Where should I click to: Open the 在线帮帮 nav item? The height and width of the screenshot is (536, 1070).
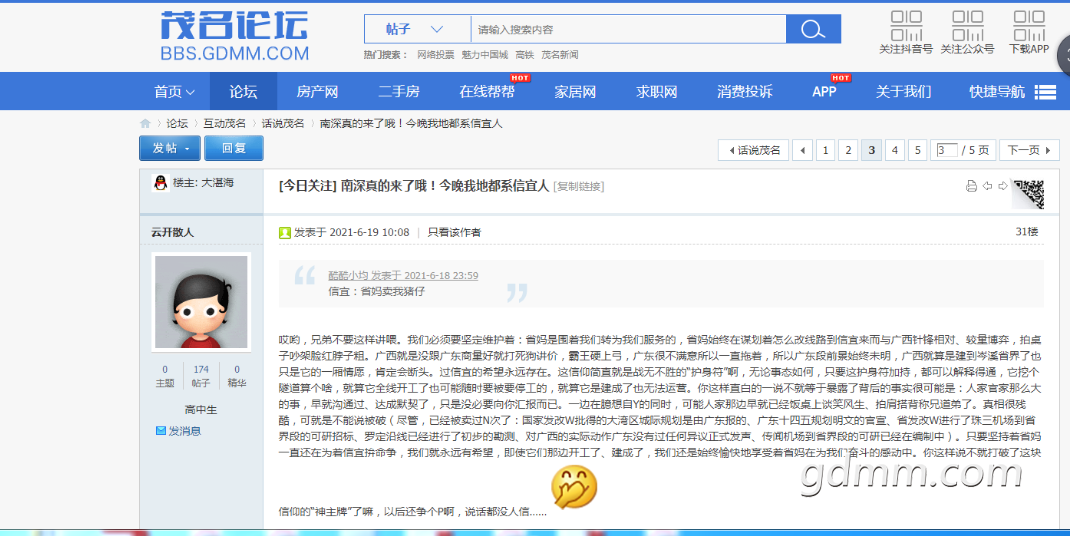[x=487, y=91]
